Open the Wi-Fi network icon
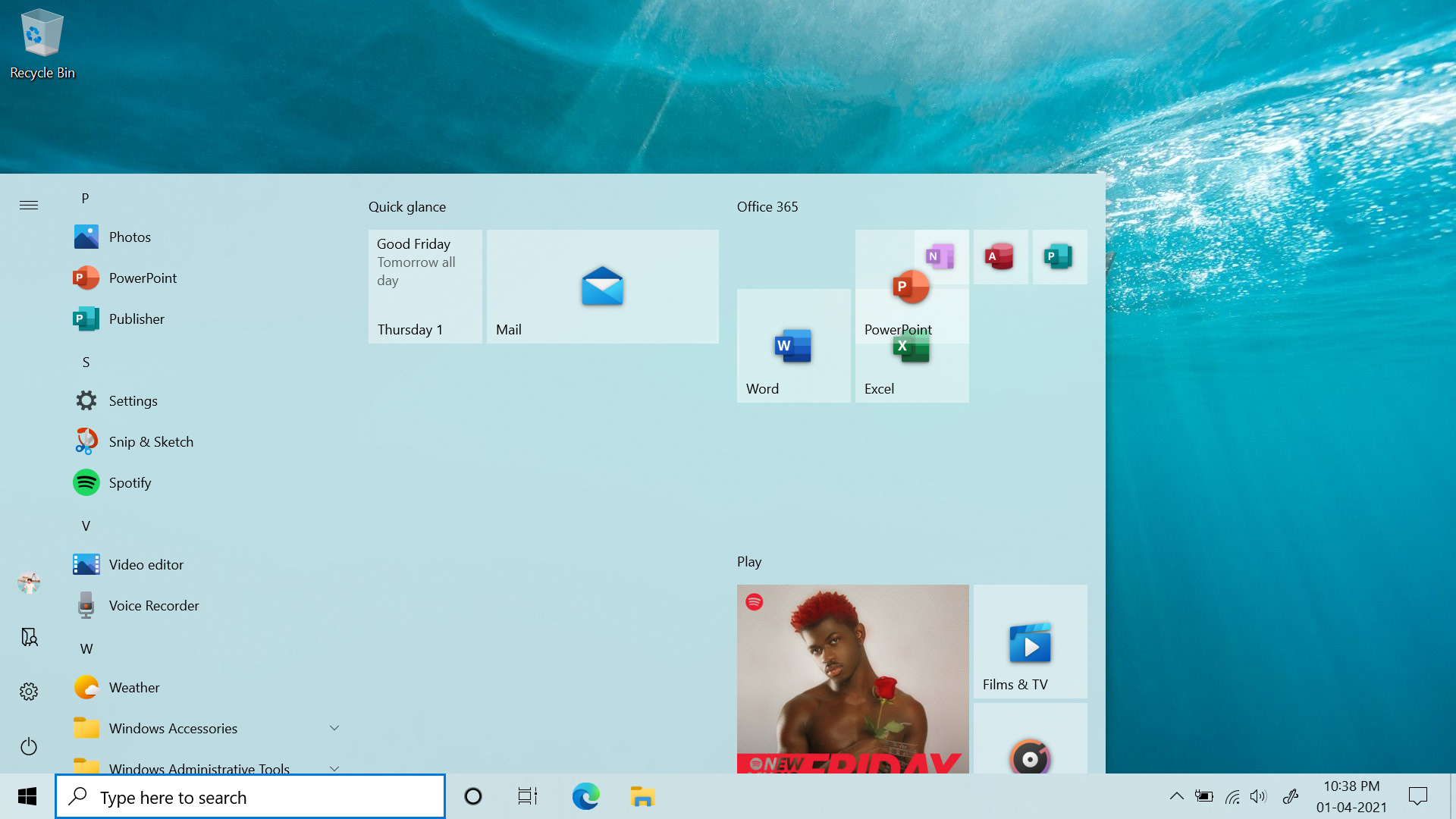Screen dimensions: 1456x819 coord(1232,796)
